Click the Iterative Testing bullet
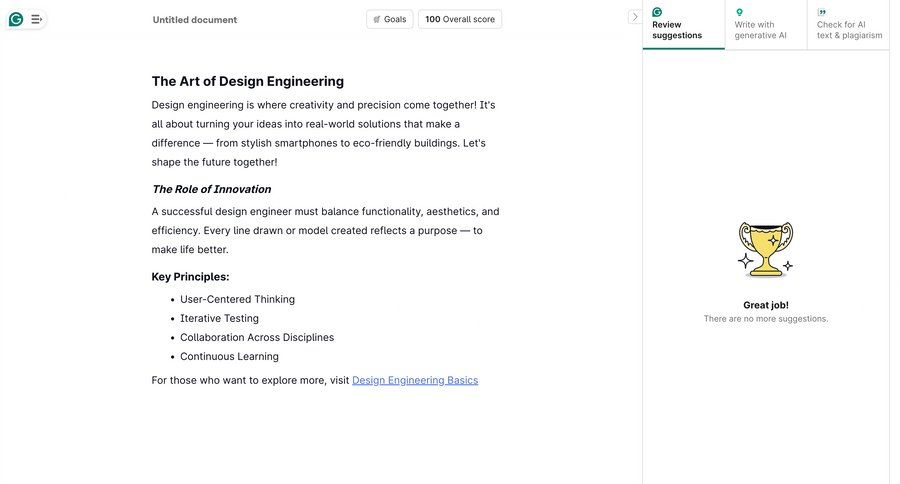Screen dimensions: 900x484 tap(219, 318)
